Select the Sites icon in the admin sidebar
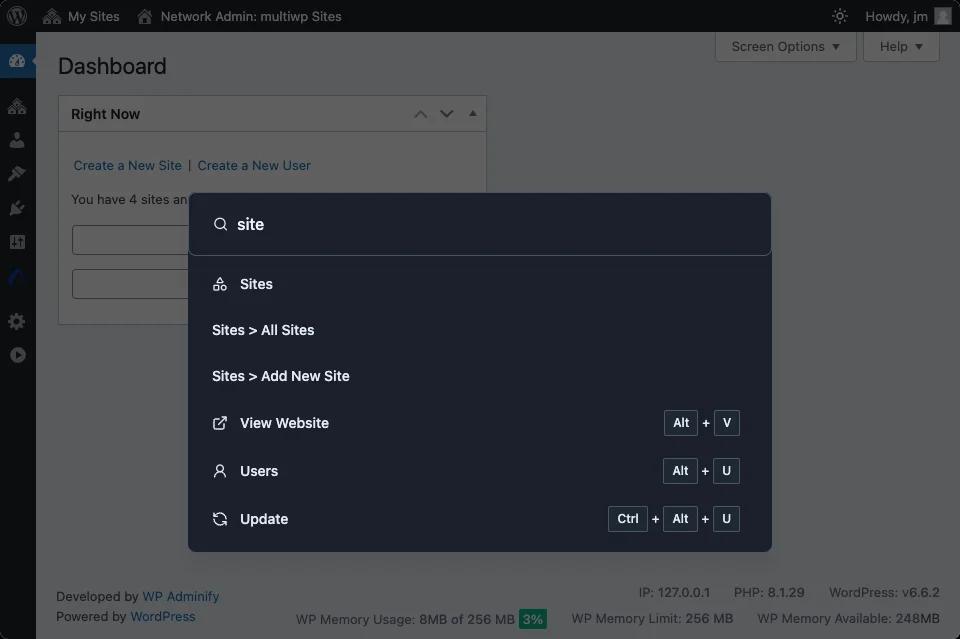 17,106
